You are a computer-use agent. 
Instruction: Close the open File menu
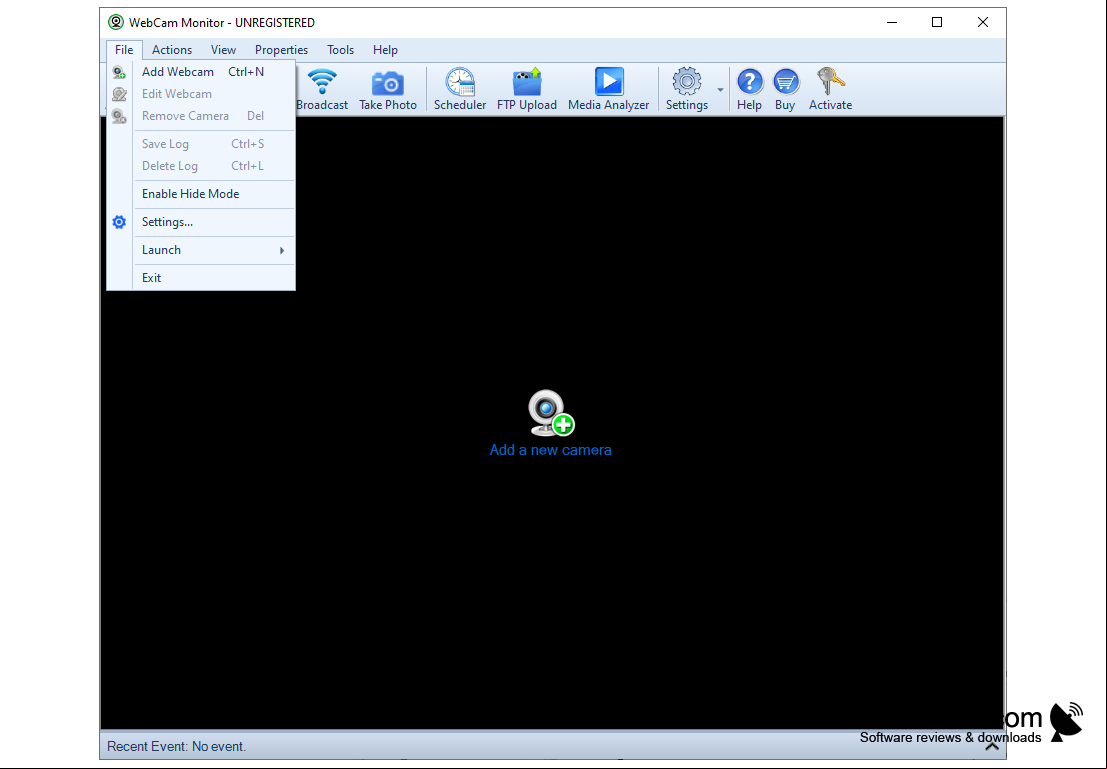point(124,49)
